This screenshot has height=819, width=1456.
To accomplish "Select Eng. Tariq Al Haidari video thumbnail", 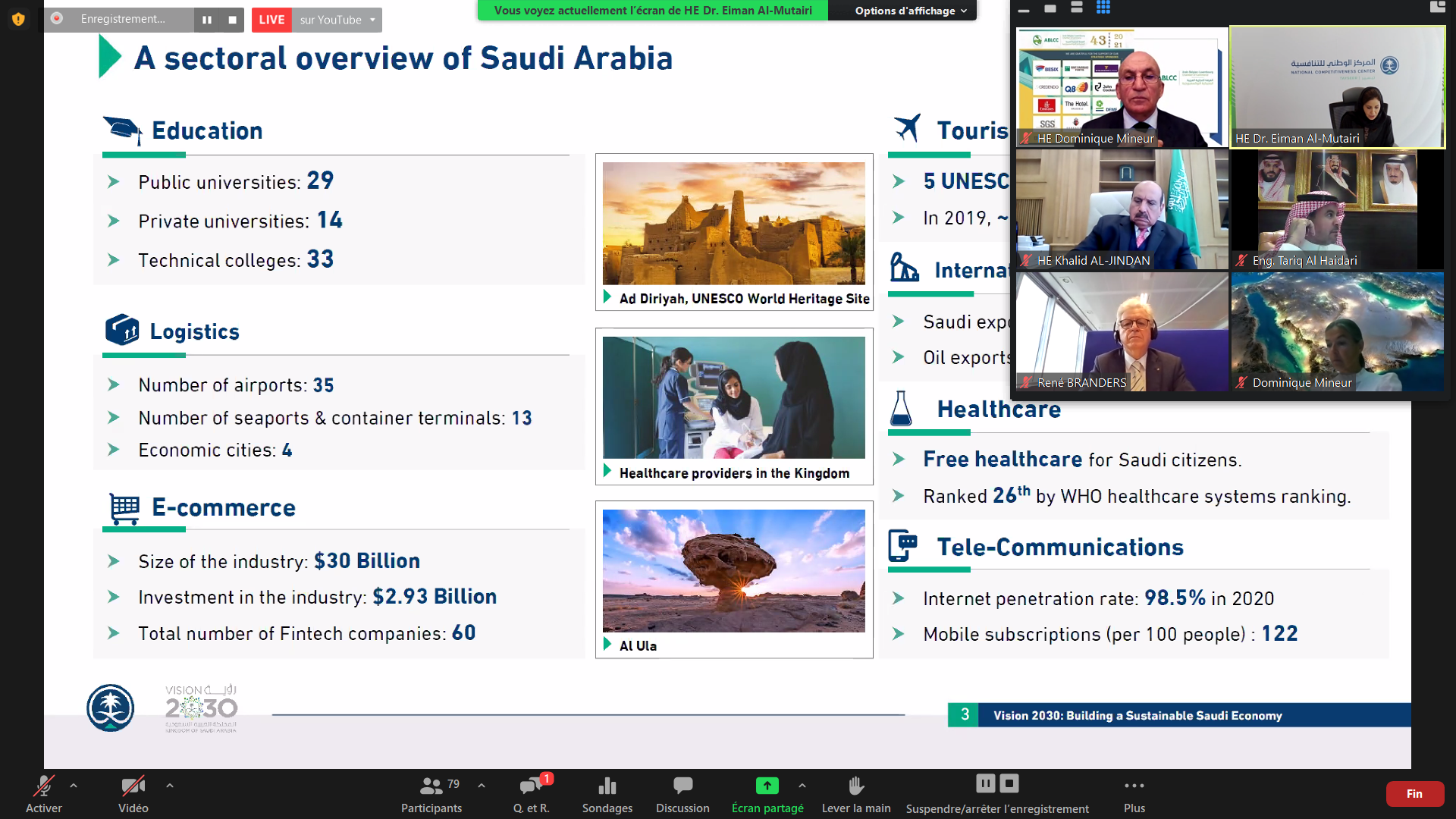I will click(x=1337, y=209).
